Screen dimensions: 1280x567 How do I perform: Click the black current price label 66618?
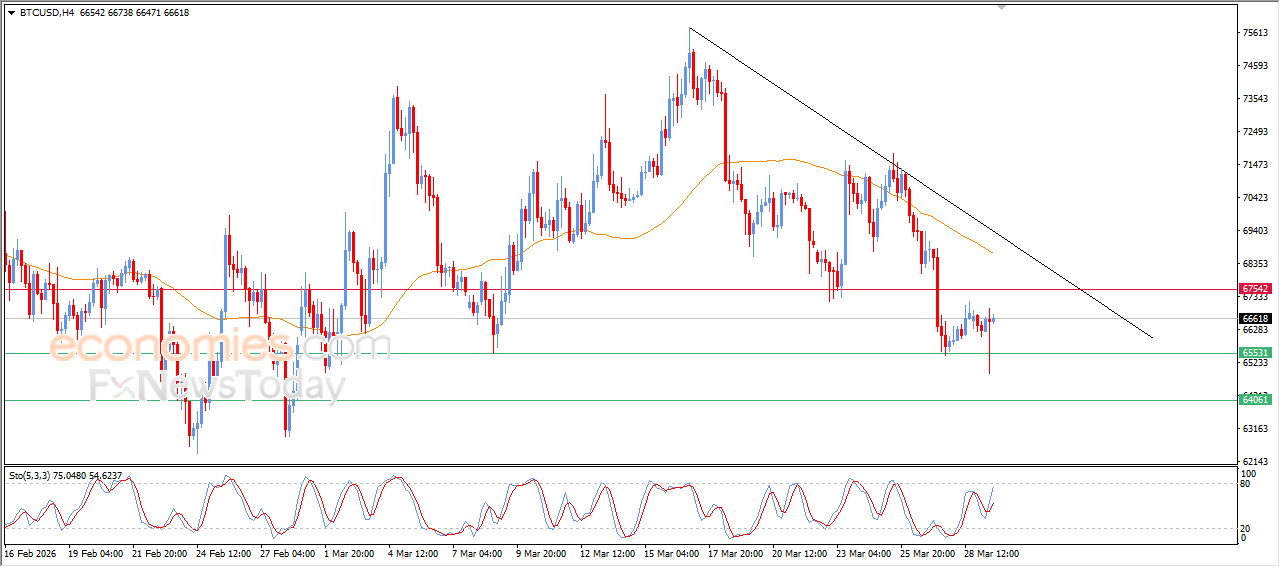click(1255, 319)
